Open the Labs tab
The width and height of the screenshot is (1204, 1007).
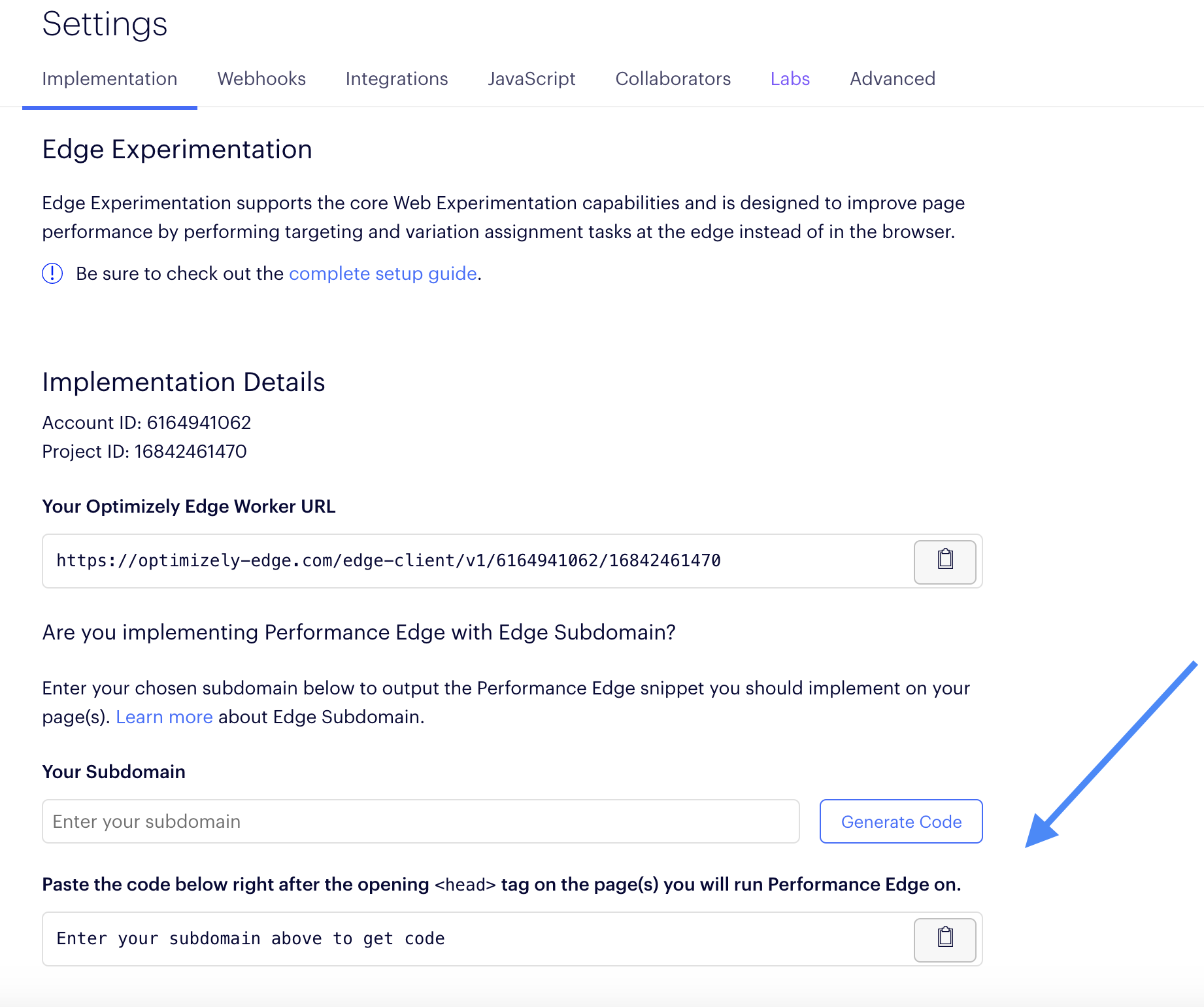coord(790,79)
